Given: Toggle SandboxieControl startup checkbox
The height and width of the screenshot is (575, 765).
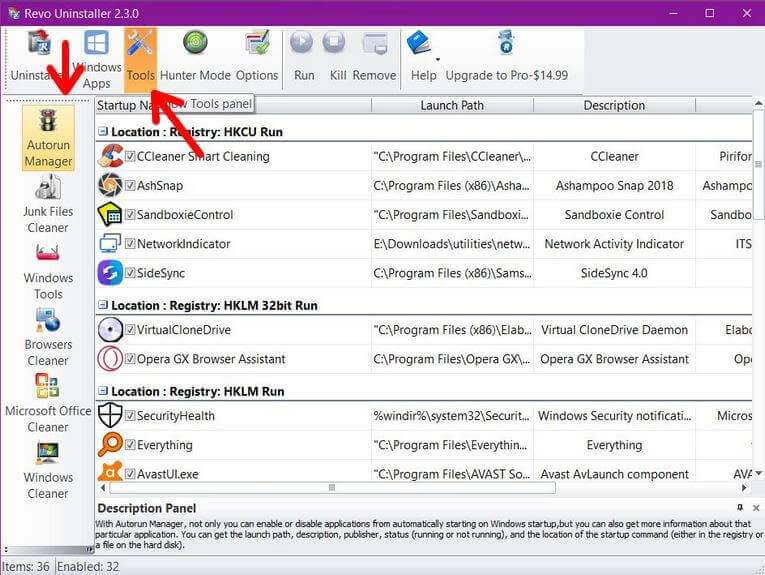Looking at the screenshot, I should coord(130,215).
